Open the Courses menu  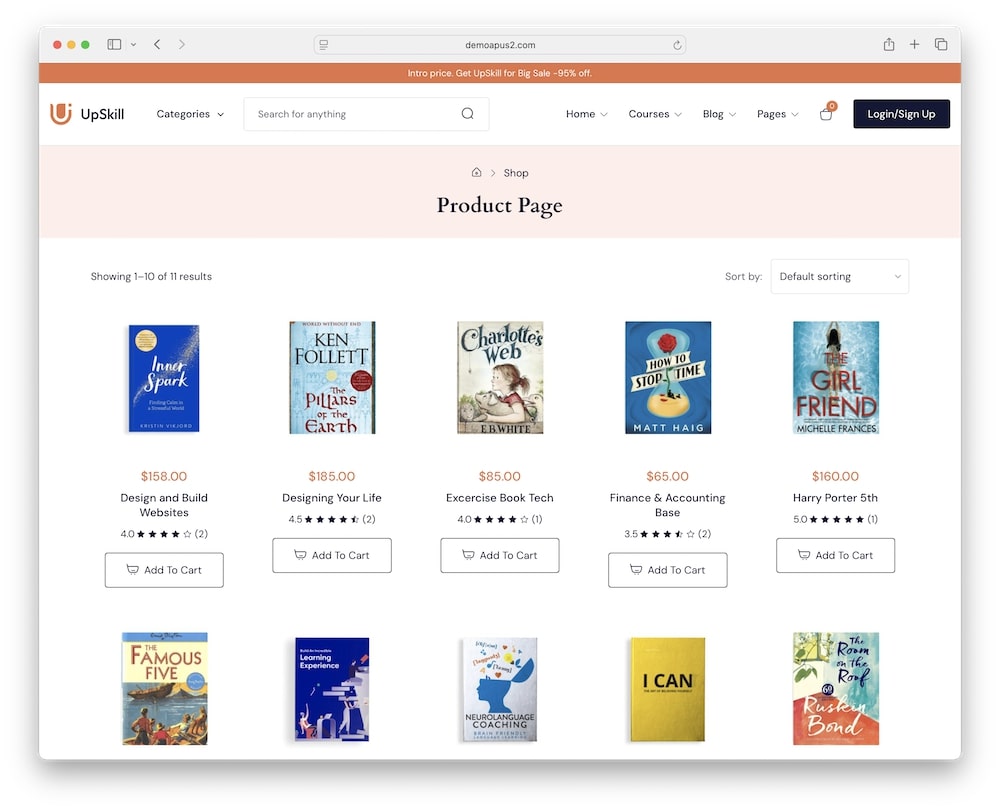(x=655, y=113)
